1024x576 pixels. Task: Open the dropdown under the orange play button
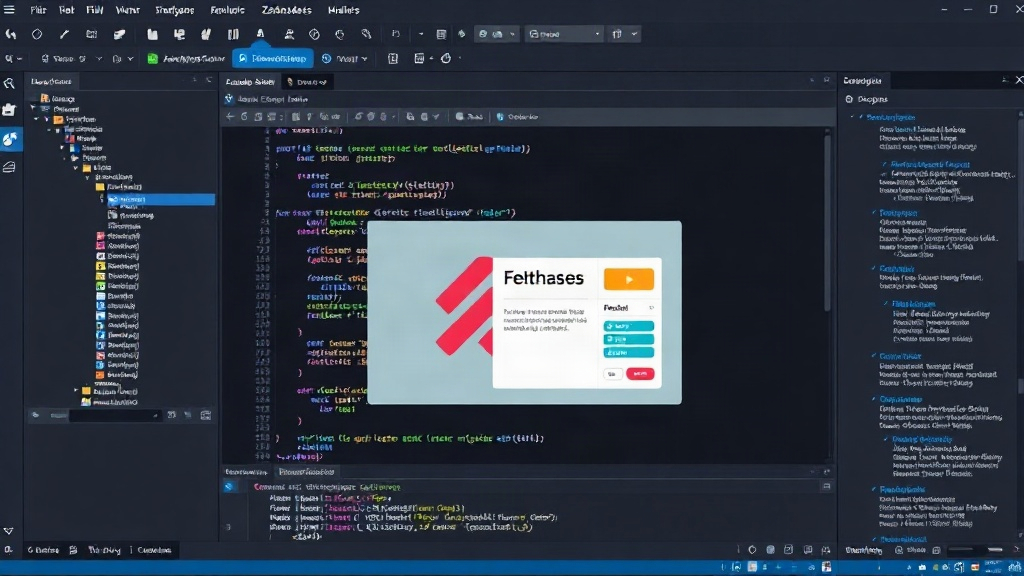point(628,308)
